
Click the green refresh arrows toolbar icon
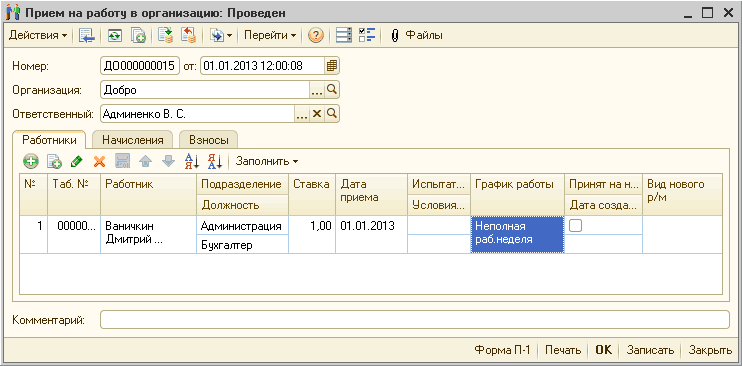(x=114, y=36)
